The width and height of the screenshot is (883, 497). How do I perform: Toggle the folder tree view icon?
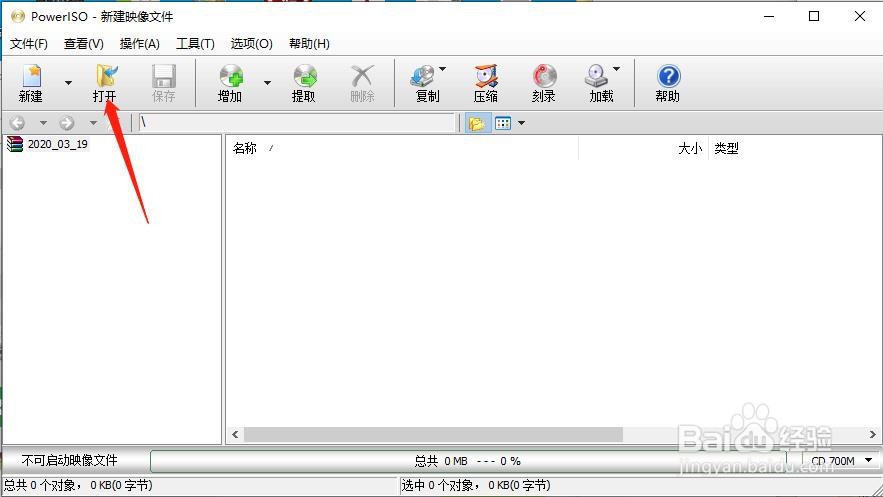pyautogui.click(x=476, y=123)
